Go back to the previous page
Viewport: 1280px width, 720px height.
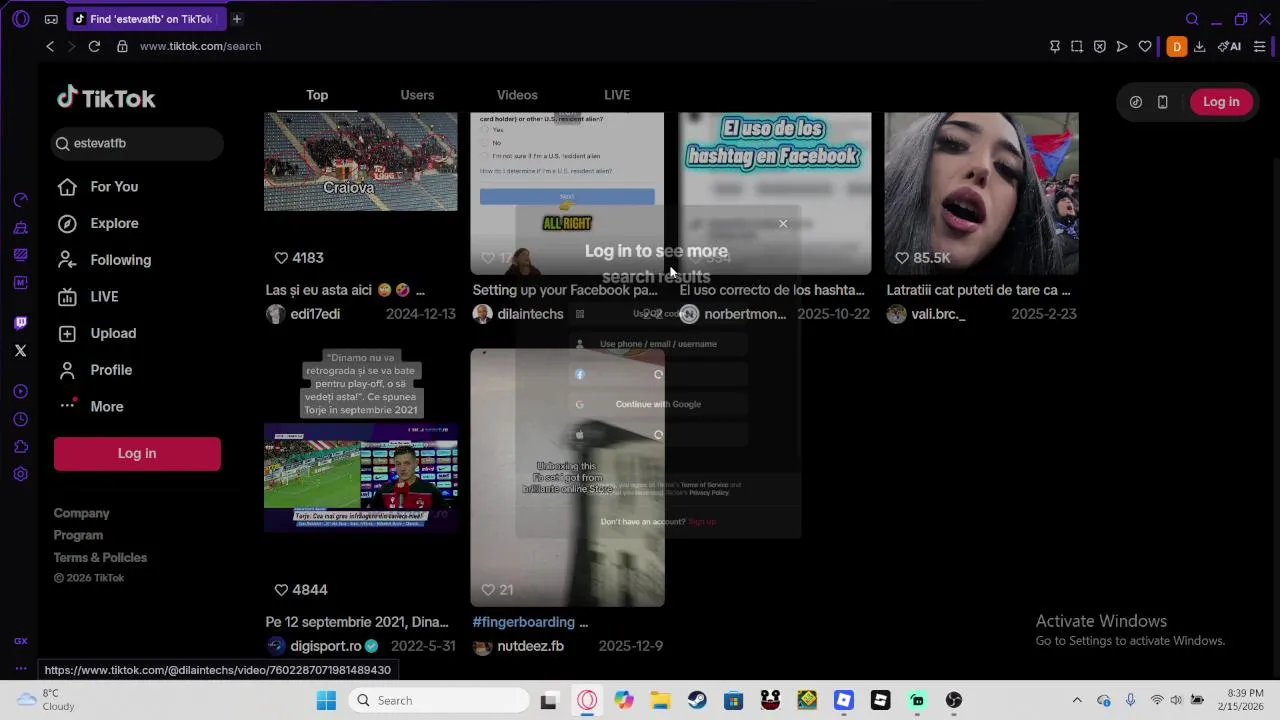pos(50,46)
